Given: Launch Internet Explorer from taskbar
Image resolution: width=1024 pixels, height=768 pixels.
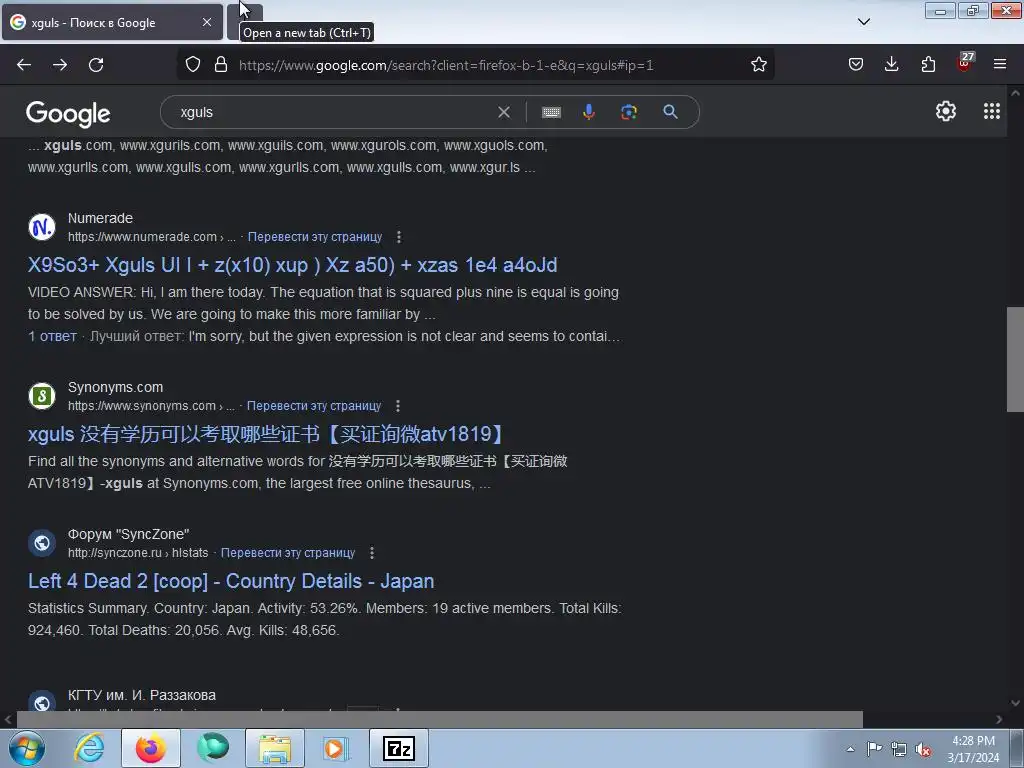Looking at the screenshot, I should click(x=89, y=748).
